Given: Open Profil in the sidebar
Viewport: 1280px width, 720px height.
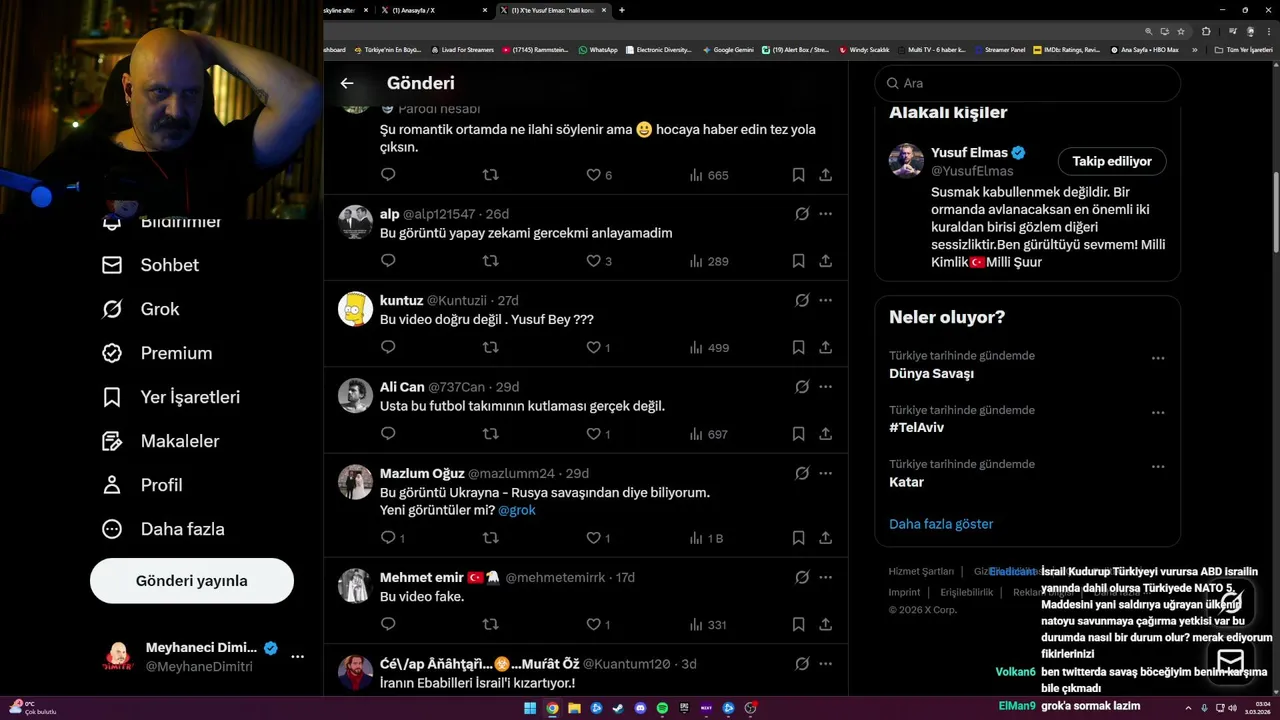Looking at the screenshot, I should (142, 485).
